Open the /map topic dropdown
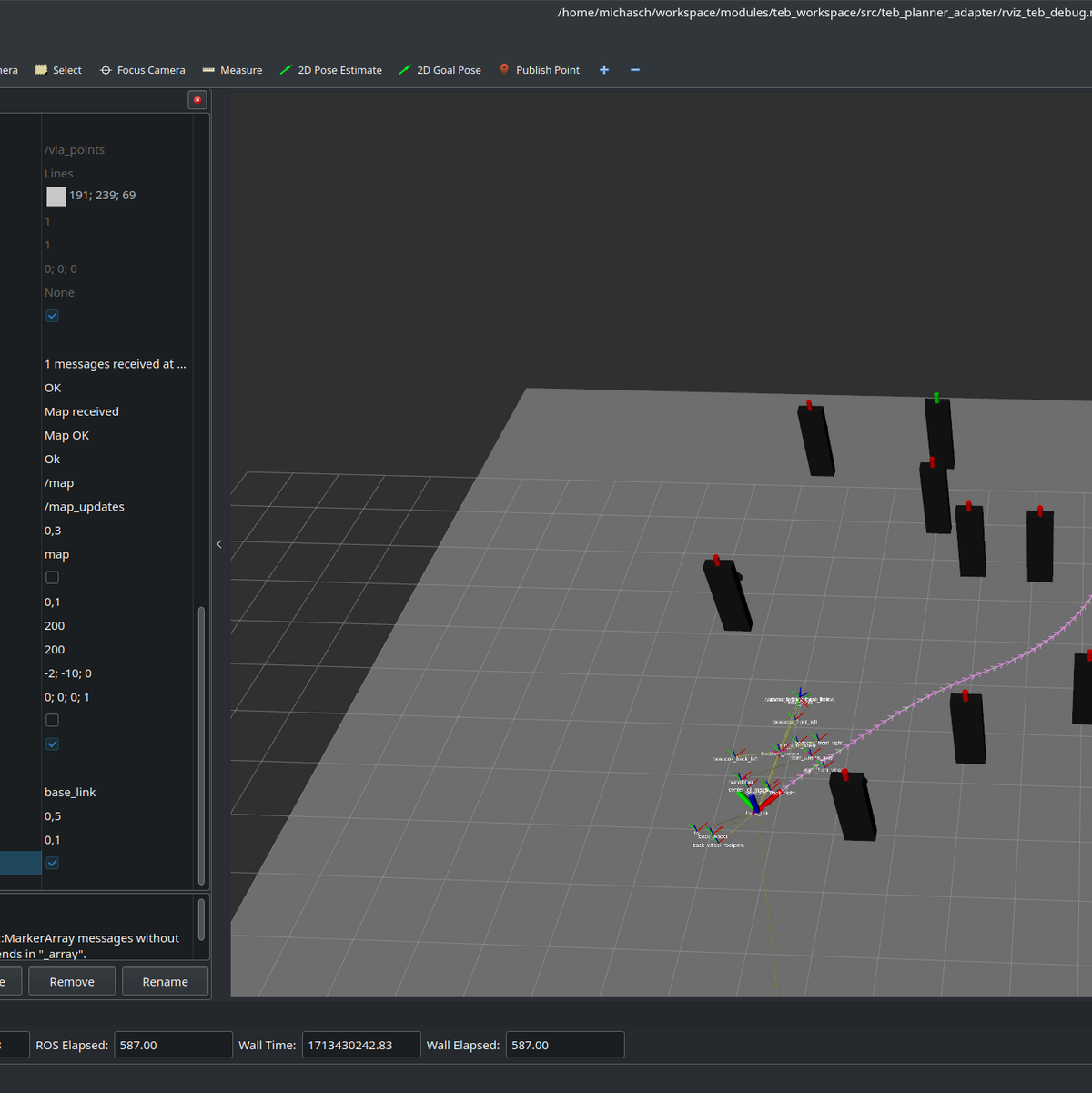Image resolution: width=1092 pixels, height=1093 pixels. pyautogui.click(x=59, y=483)
